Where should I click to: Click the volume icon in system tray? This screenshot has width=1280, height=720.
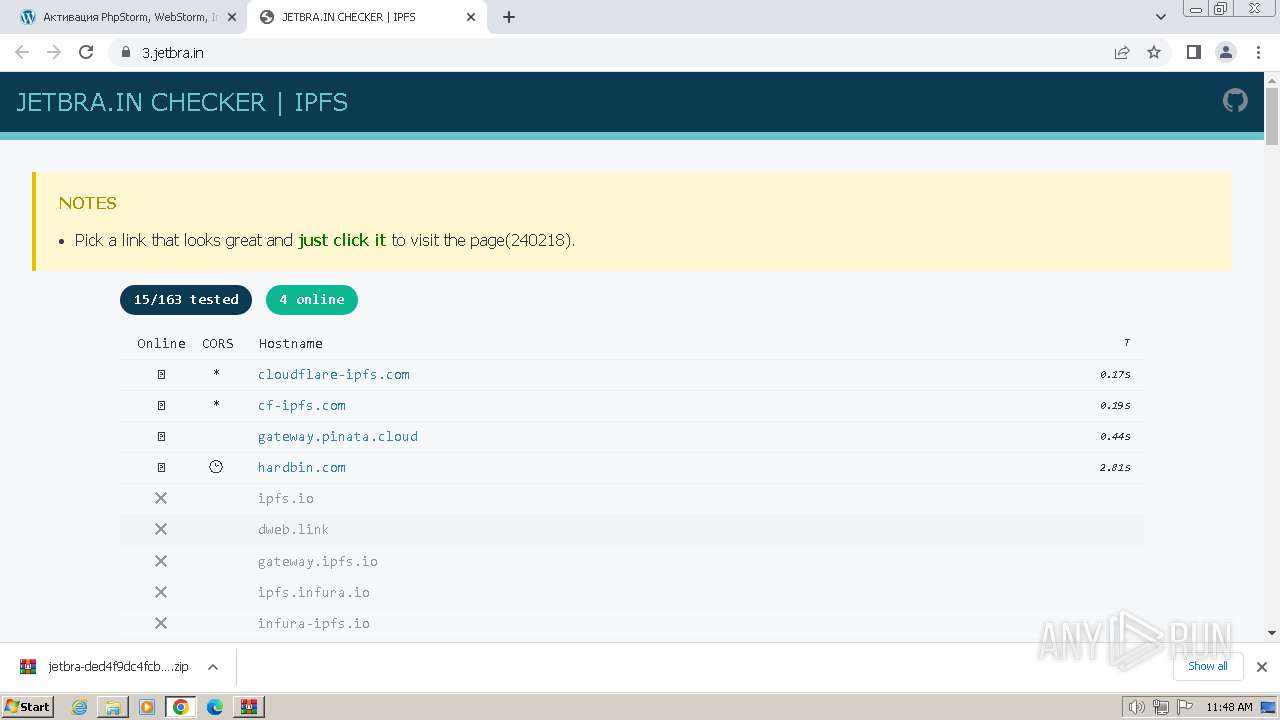pos(1137,707)
